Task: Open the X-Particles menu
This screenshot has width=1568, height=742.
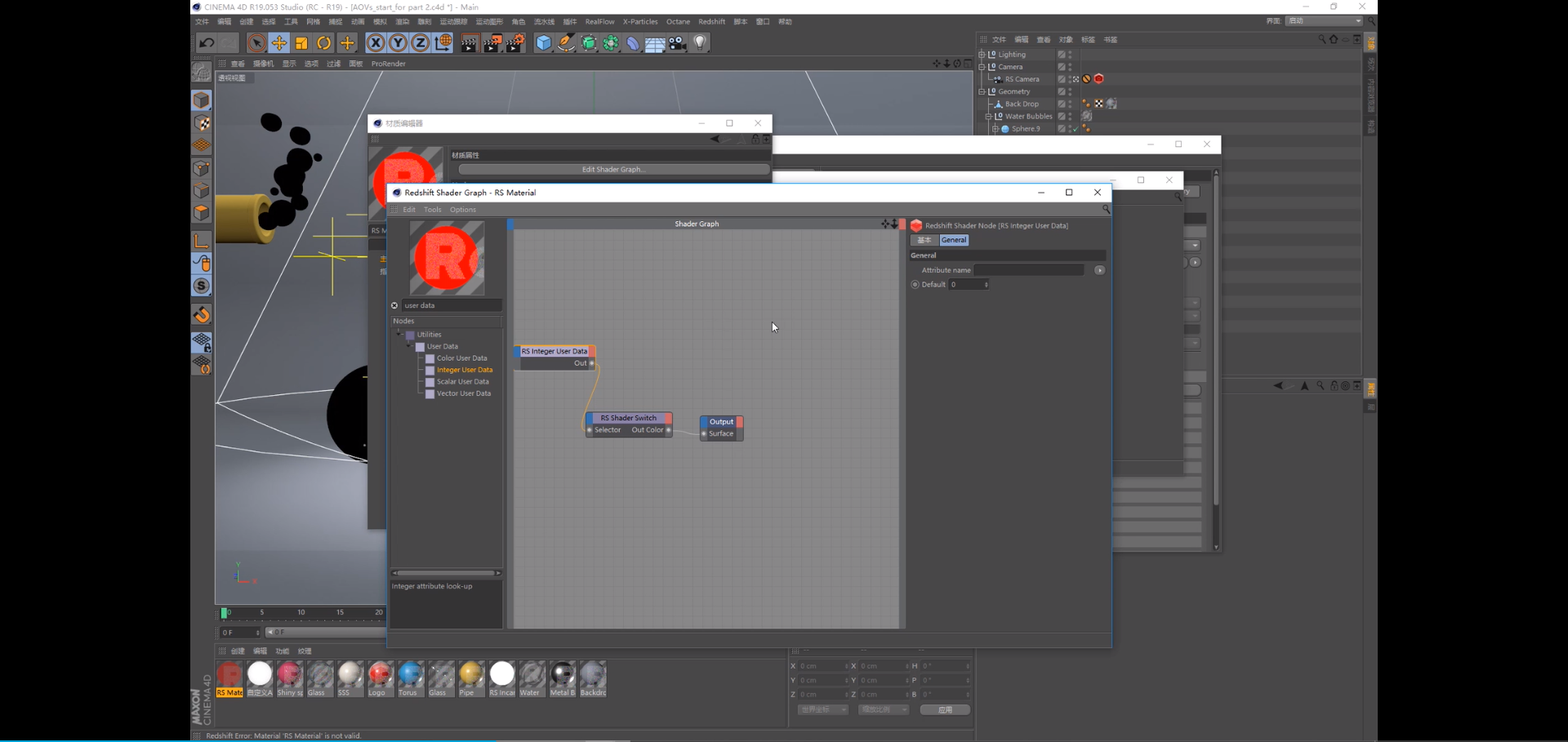Action: pyautogui.click(x=640, y=22)
